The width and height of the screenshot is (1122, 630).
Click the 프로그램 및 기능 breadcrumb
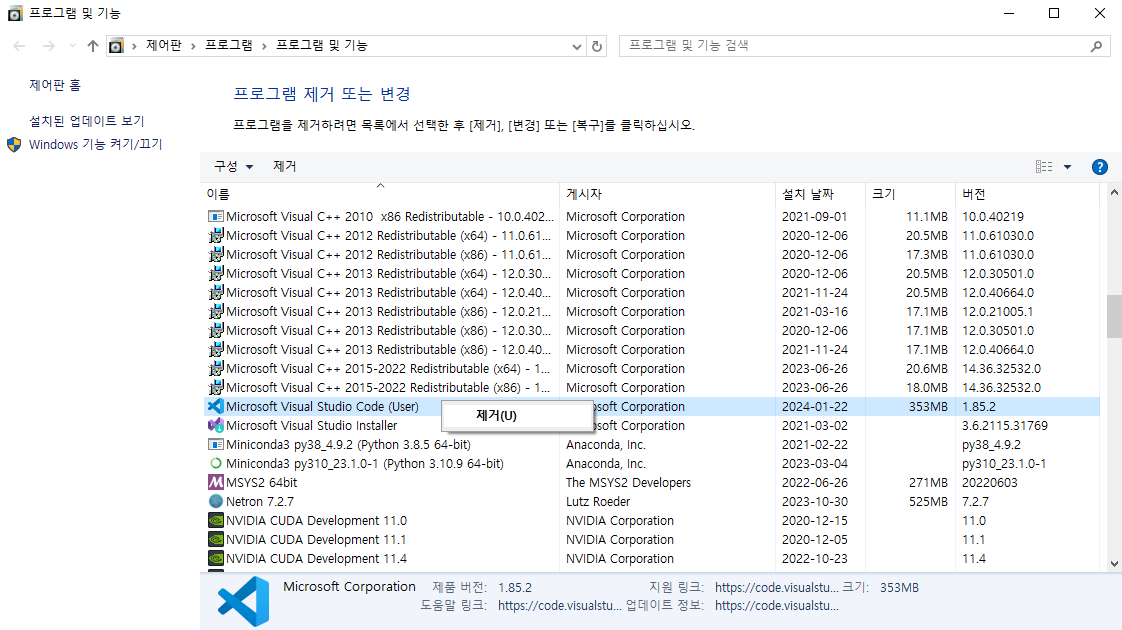(322, 45)
